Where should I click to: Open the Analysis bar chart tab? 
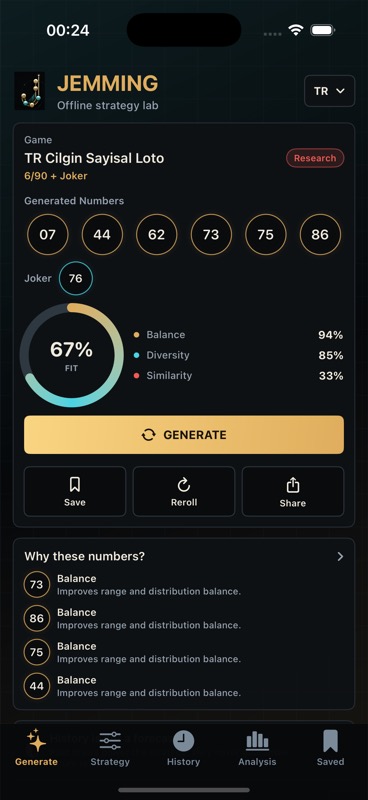click(257, 748)
